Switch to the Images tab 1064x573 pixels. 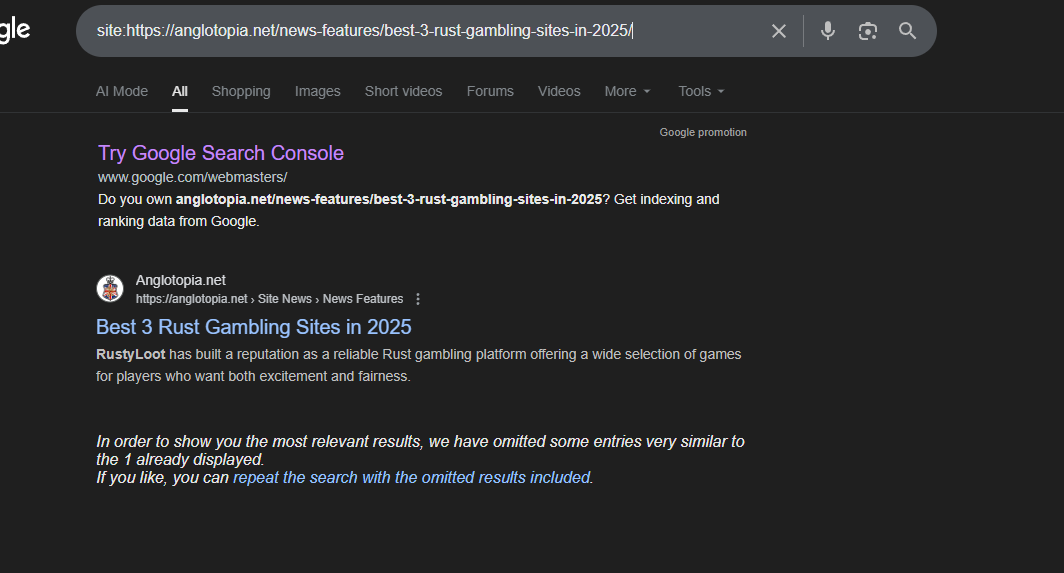(318, 91)
